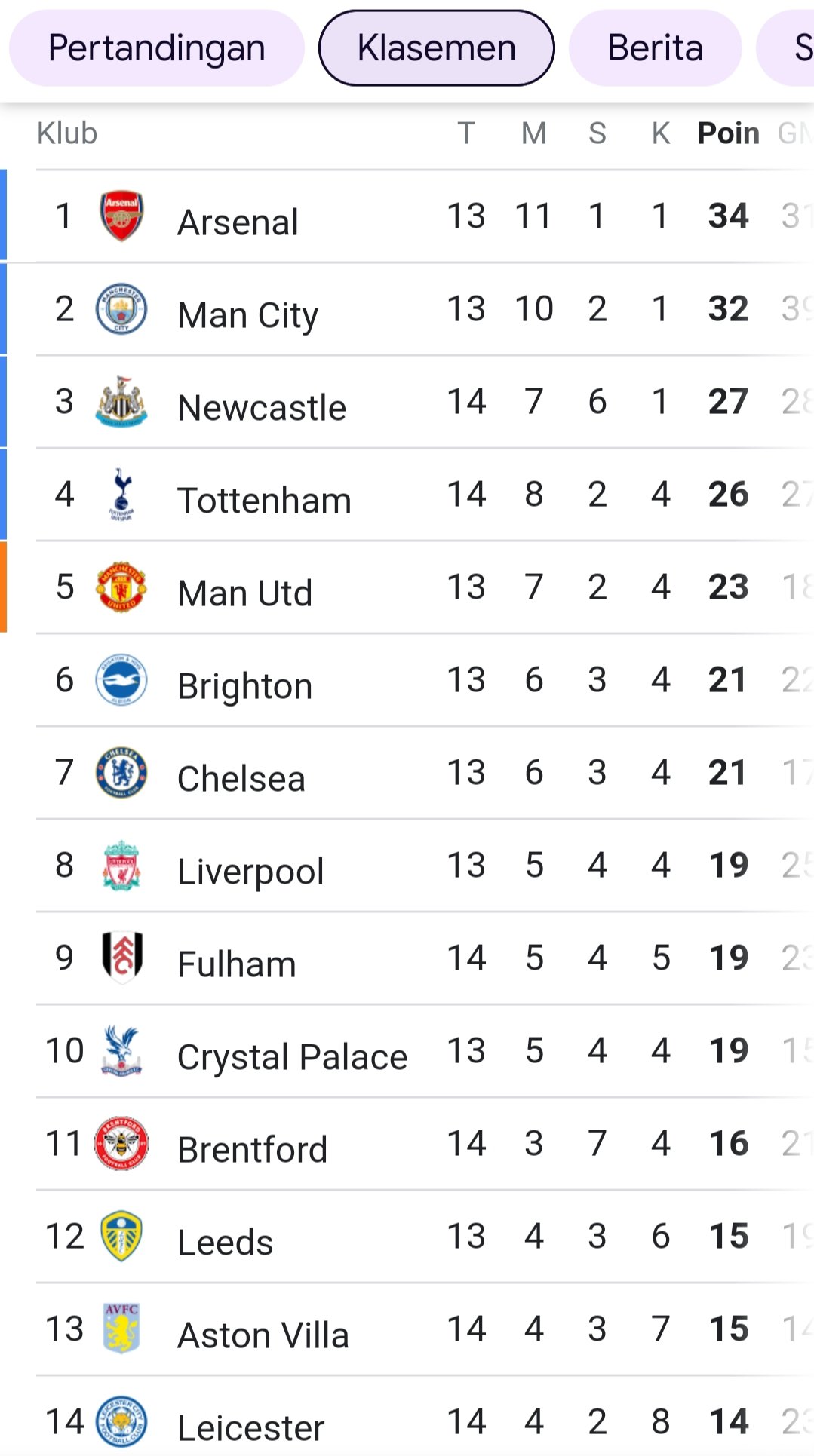The image size is (814, 1456).
Task: Click Arsenal's 34 points value
Action: point(728,216)
